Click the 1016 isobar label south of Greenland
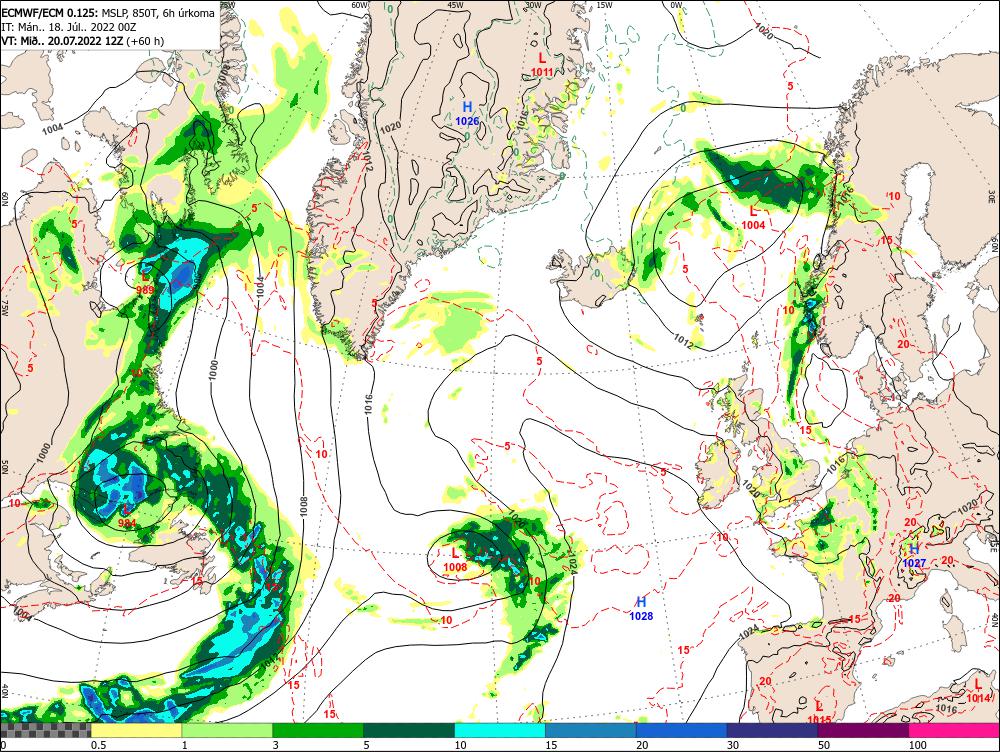 [369, 404]
